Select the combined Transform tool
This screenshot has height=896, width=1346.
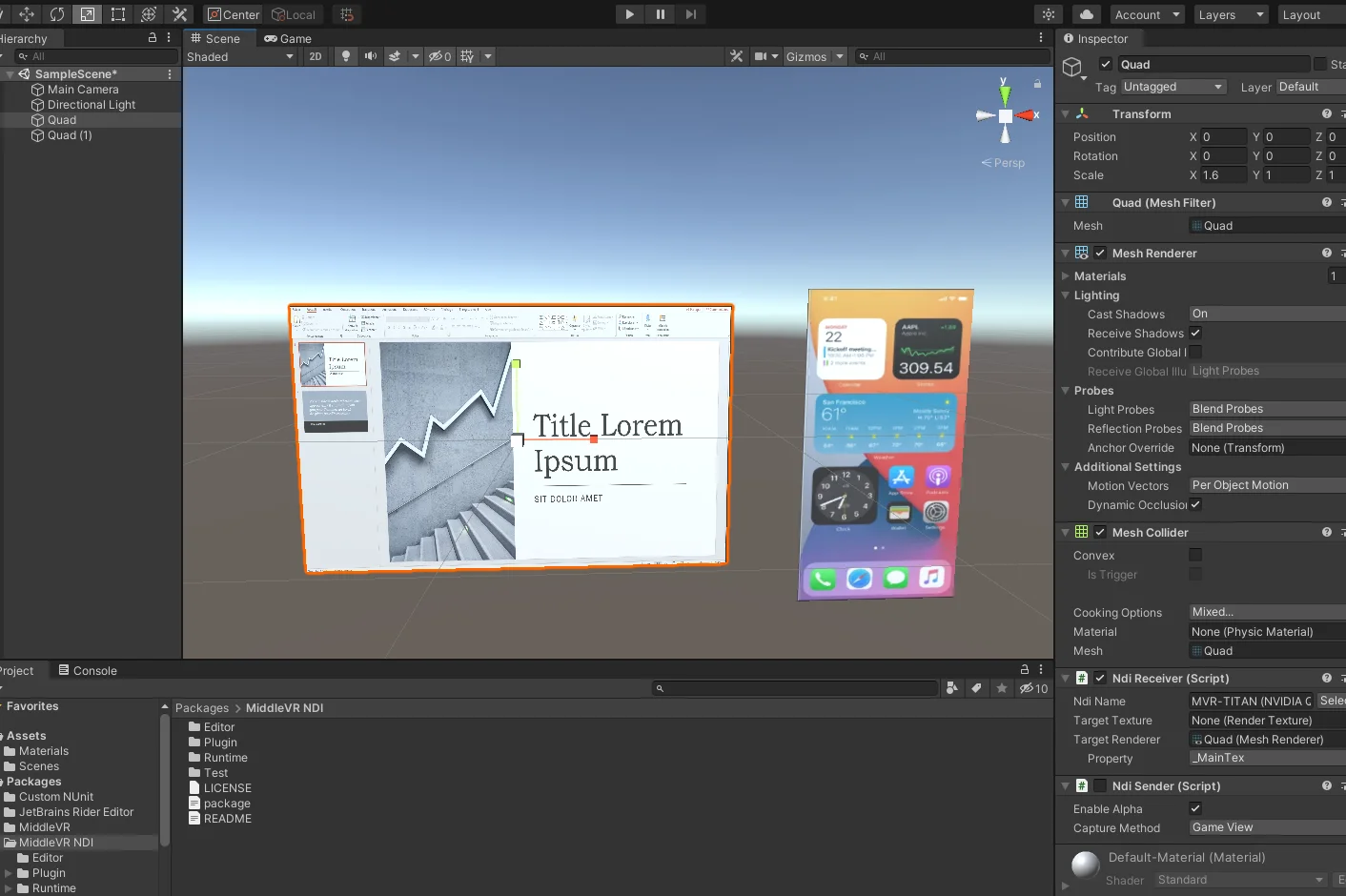(149, 14)
